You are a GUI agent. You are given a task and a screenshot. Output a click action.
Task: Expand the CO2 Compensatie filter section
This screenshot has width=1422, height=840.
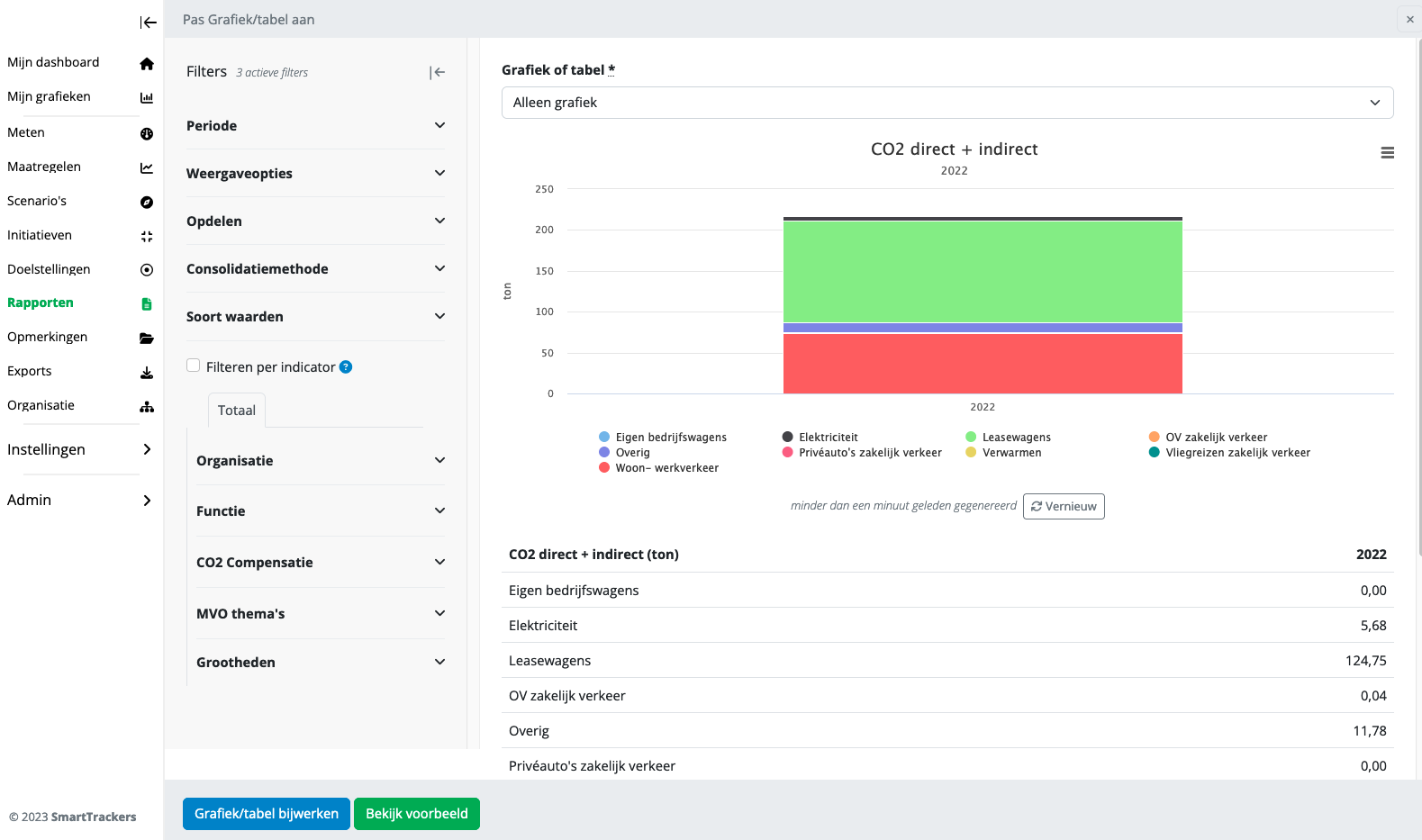320,563
